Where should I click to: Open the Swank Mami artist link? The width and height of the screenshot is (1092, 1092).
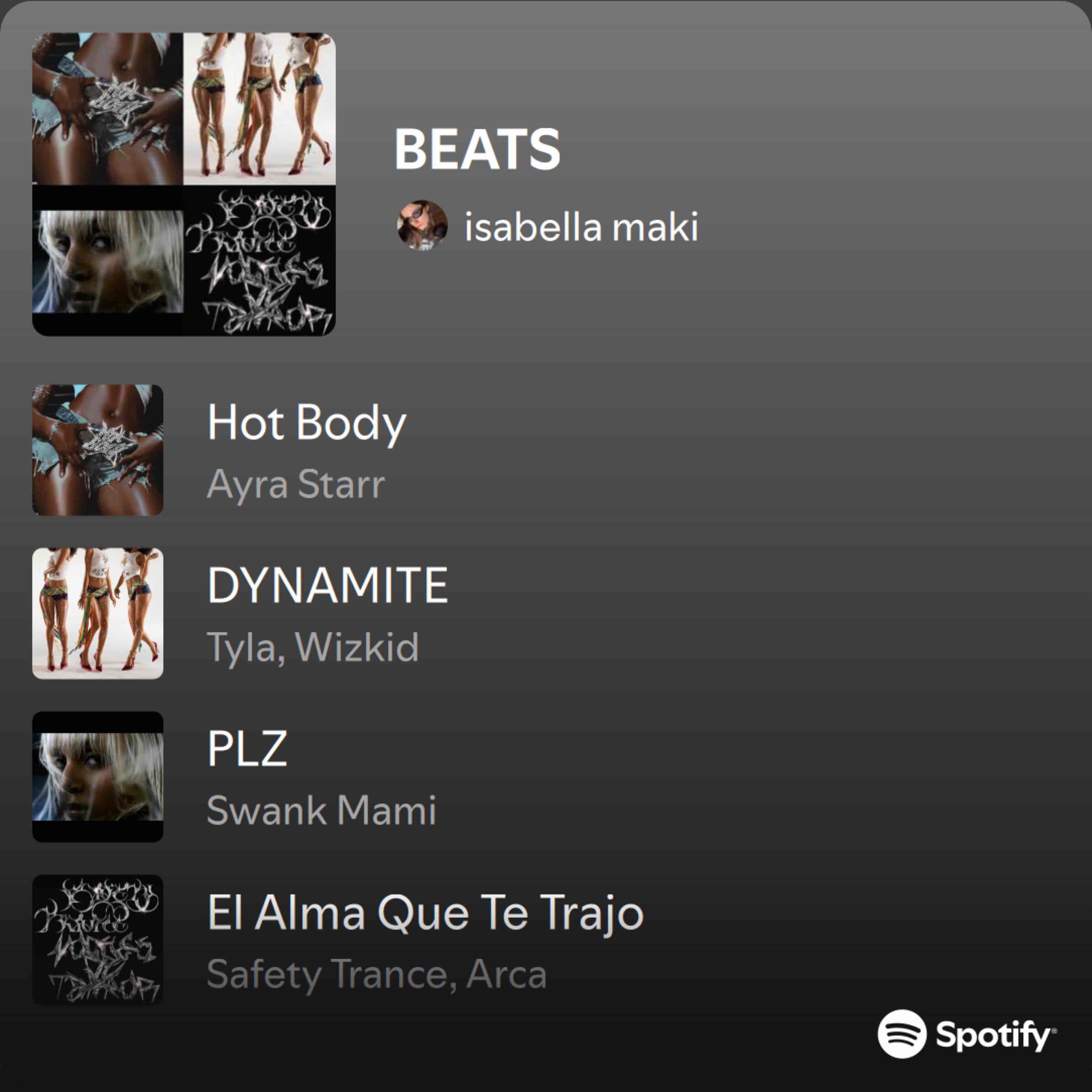[322, 810]
